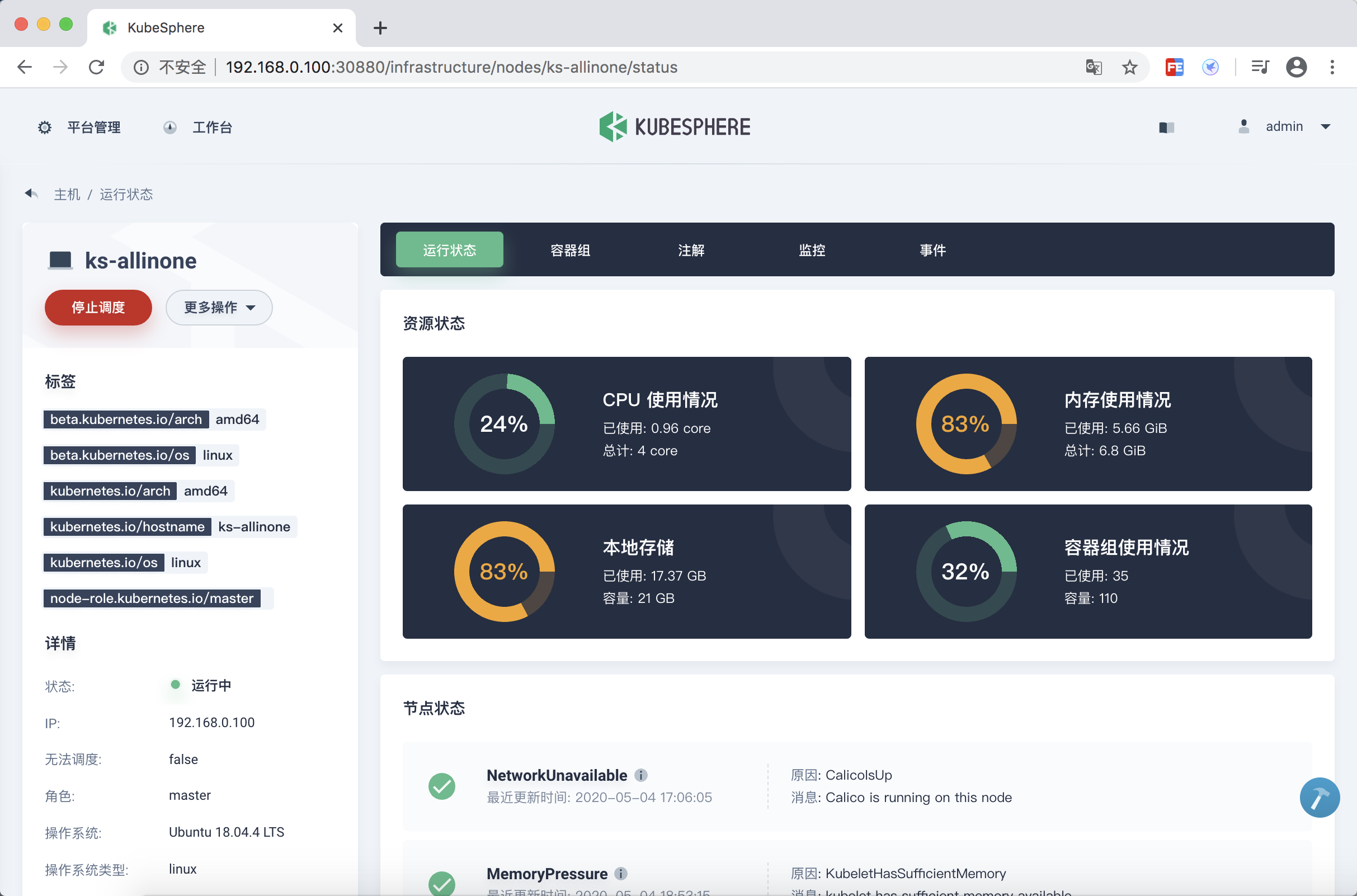
Task: Click the KubeSphere logo
Action: pyautogui.click(x=675, y=127)
